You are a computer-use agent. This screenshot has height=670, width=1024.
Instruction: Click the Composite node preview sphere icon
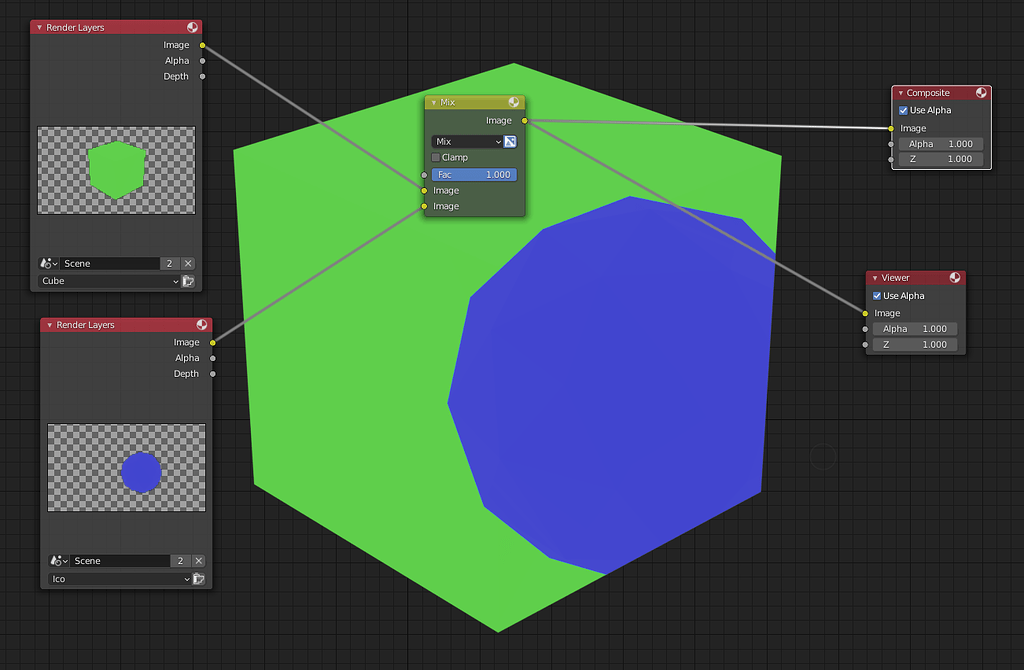click(x=981, y=93)
